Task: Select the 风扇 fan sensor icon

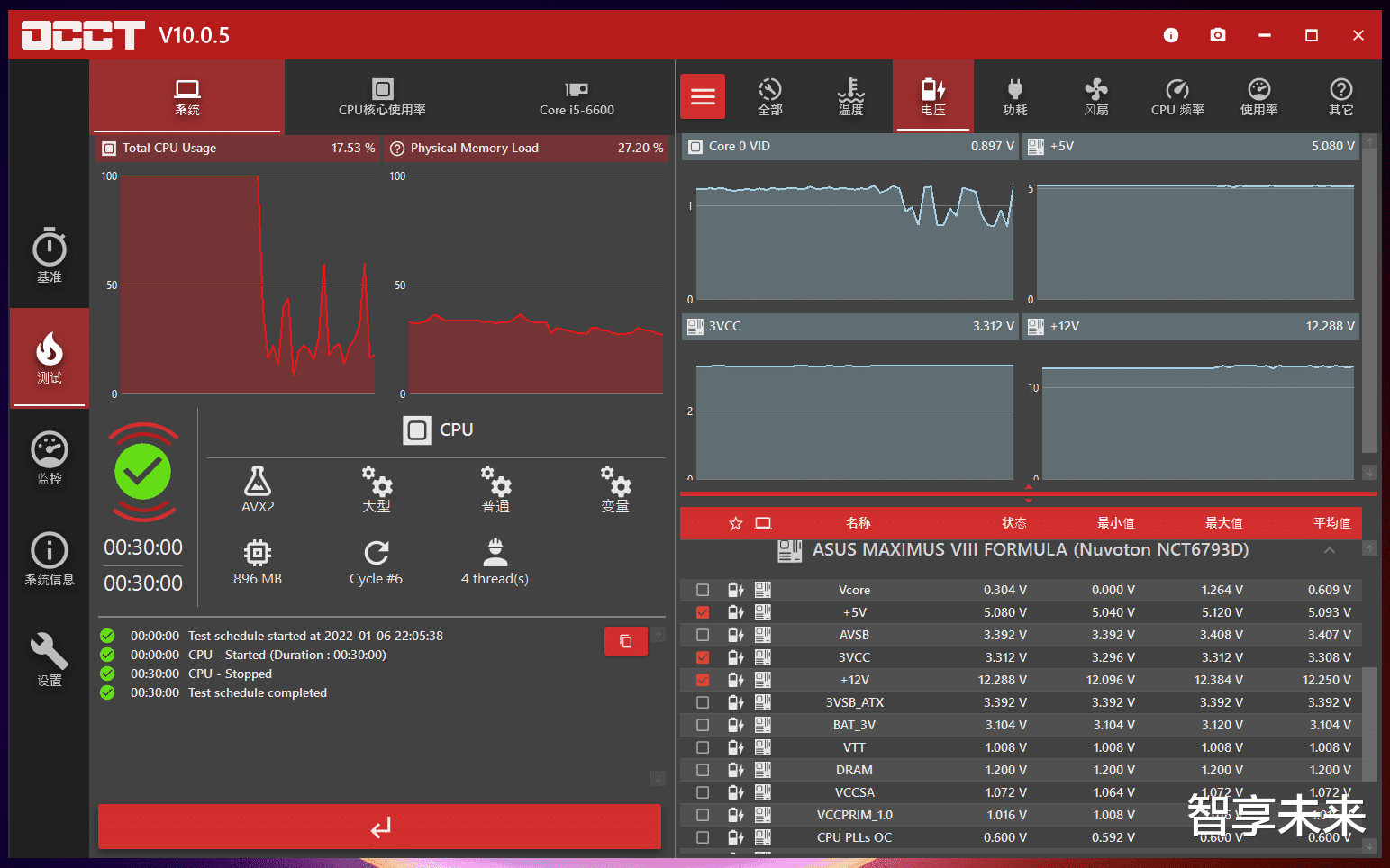Action: pyautogui.click(x=1096, y=96)
